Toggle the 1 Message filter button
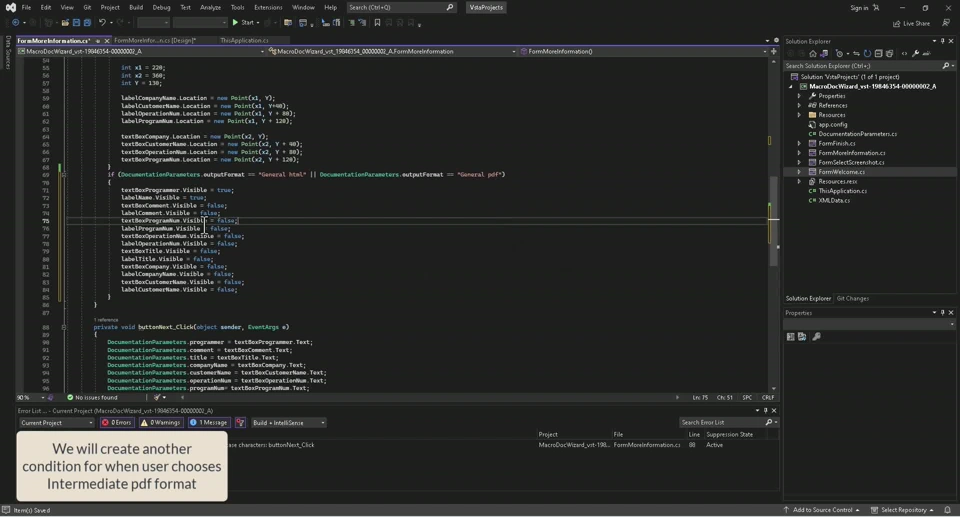 tap(209, 423)
